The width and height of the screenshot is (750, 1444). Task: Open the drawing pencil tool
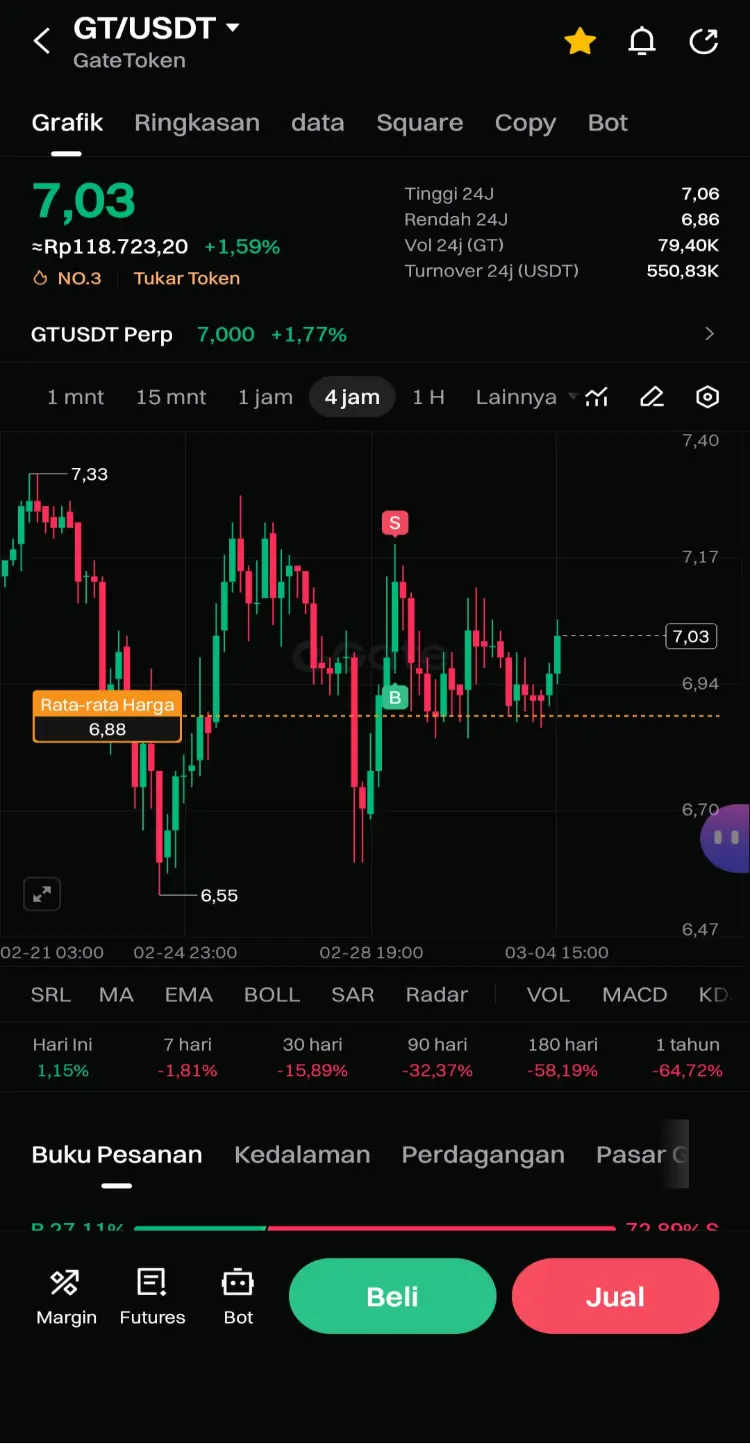point(652,397)
